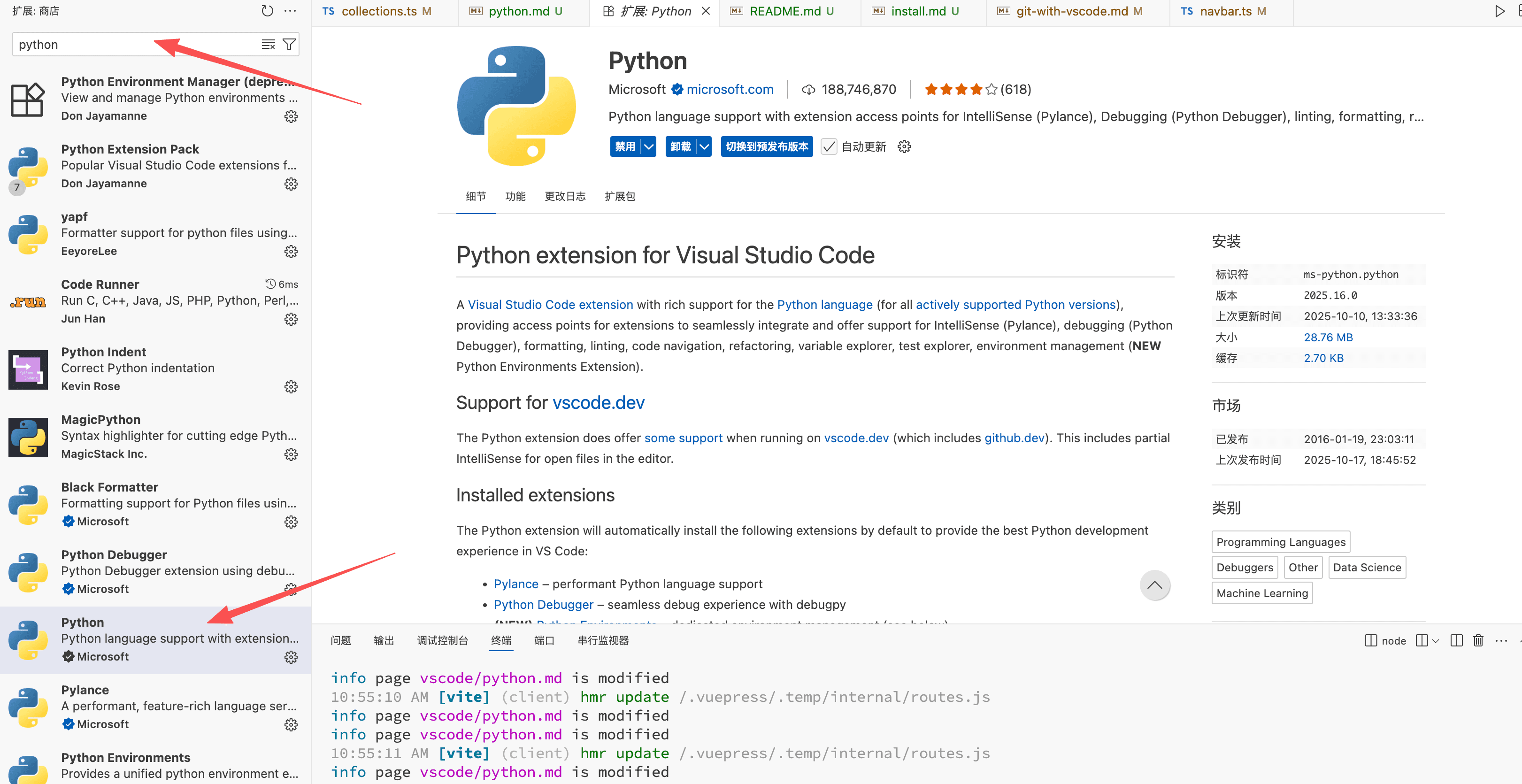Screen dimensions: 1522x784
Task: Kill terminal with trash icon
Action: 1478,640
